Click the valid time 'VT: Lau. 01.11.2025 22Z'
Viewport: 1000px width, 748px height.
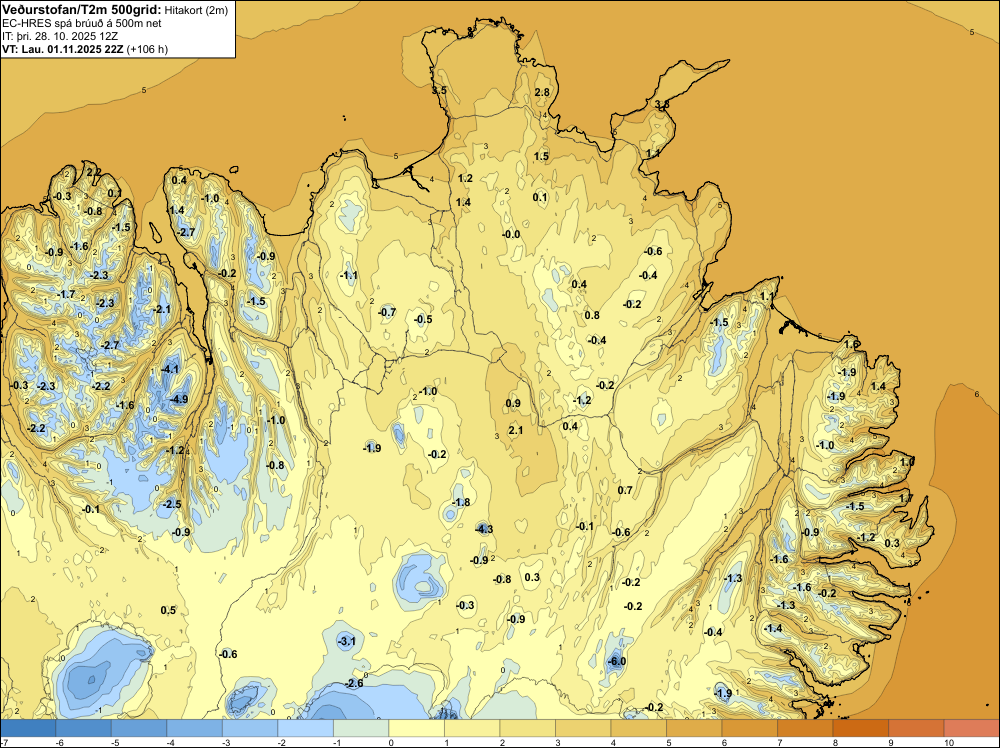(62, 49)
